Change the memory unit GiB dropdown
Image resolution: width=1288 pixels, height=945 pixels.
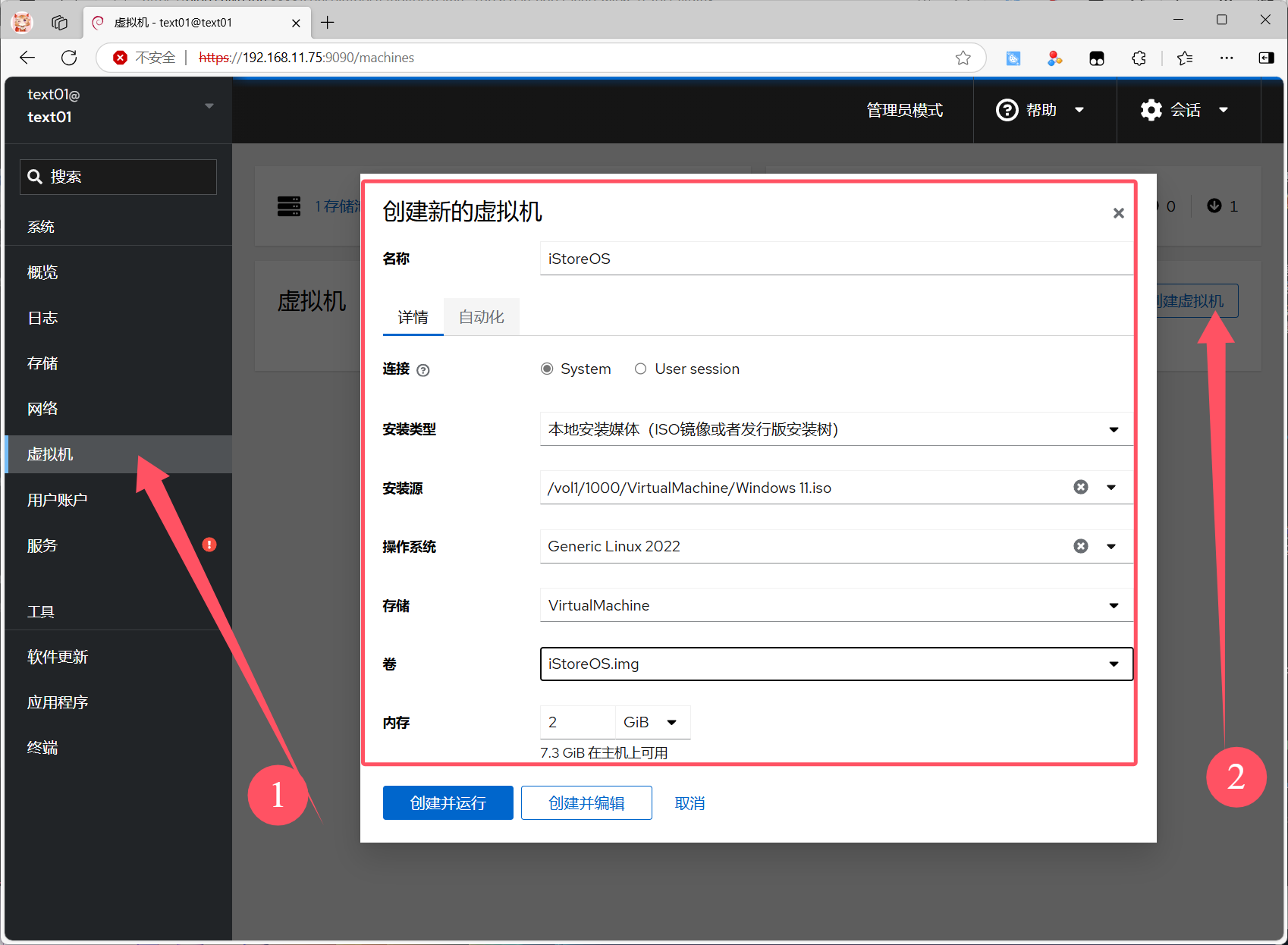(651, 722)
